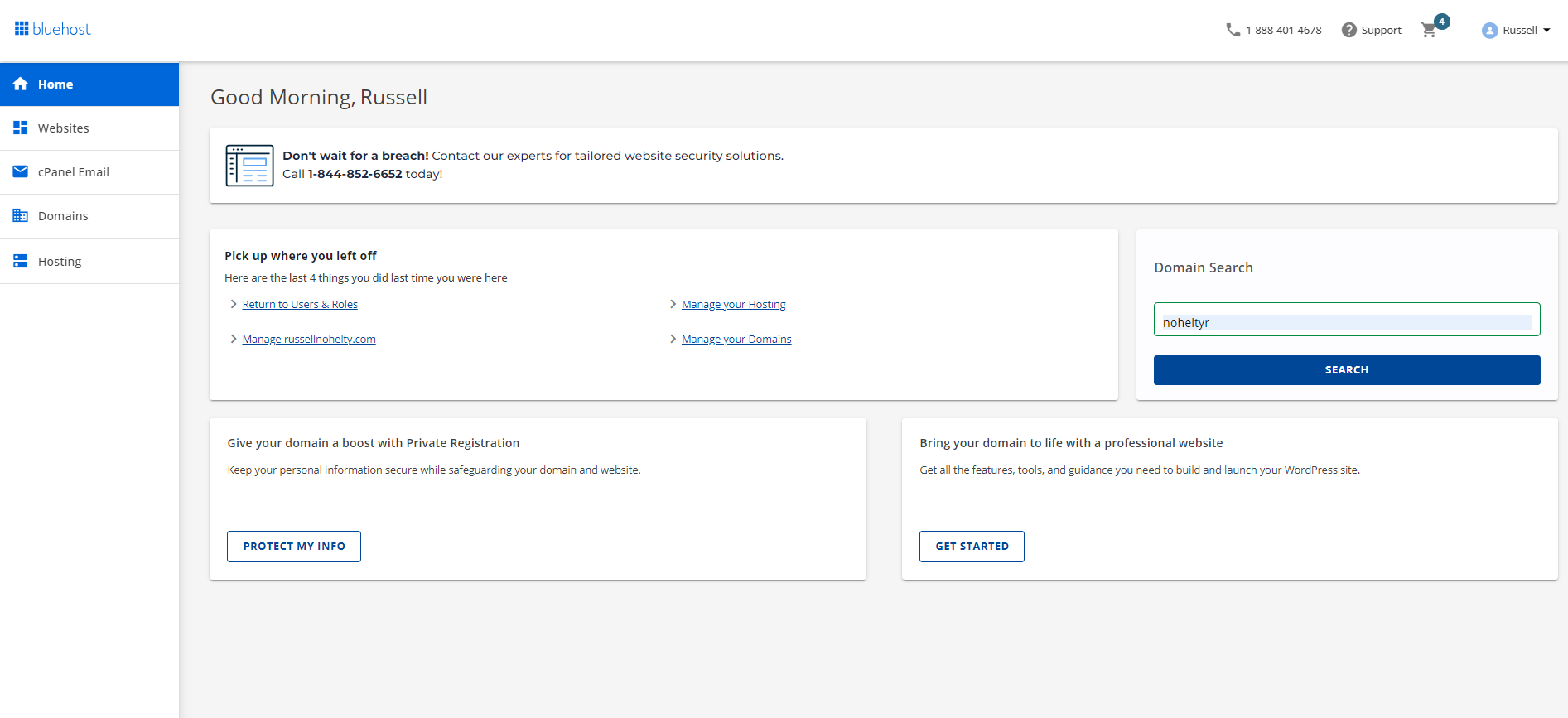Click chevron beside Return to Users & Roles
This screenshot has height=718, width=1568.
[x=234, y=304]
